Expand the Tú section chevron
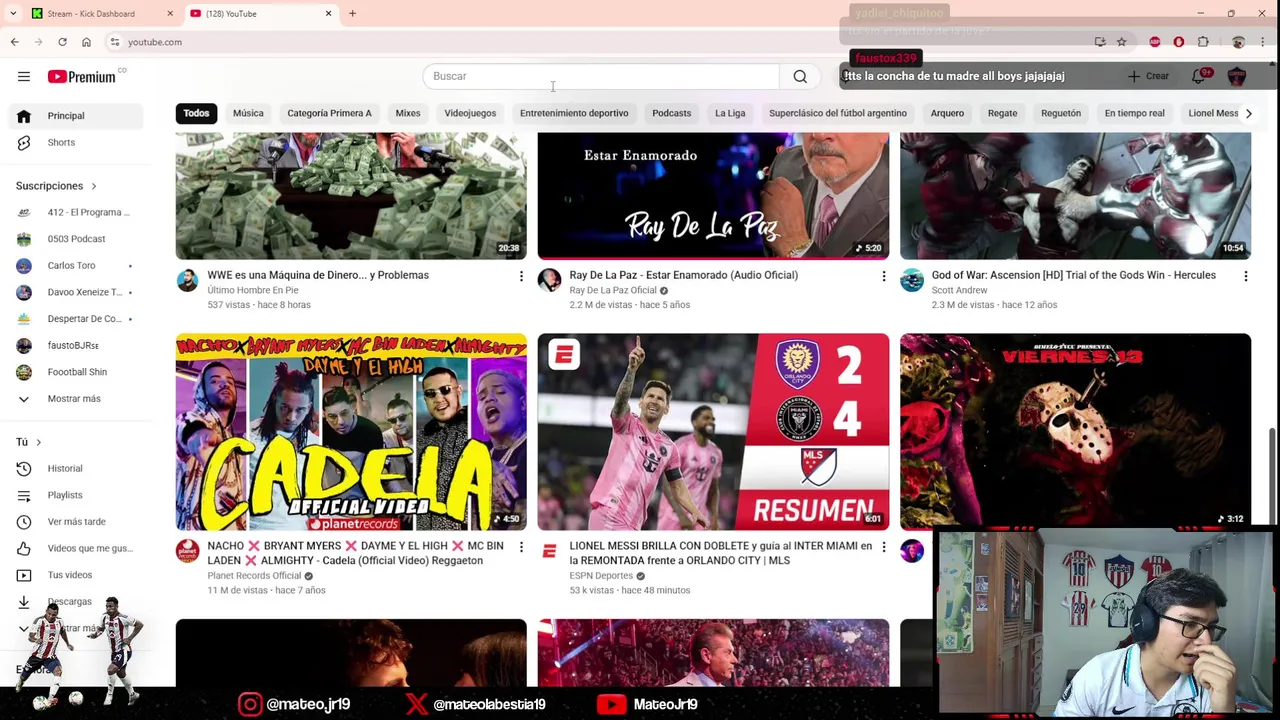This screenshot has width=1280, height=720. (38, 442)
